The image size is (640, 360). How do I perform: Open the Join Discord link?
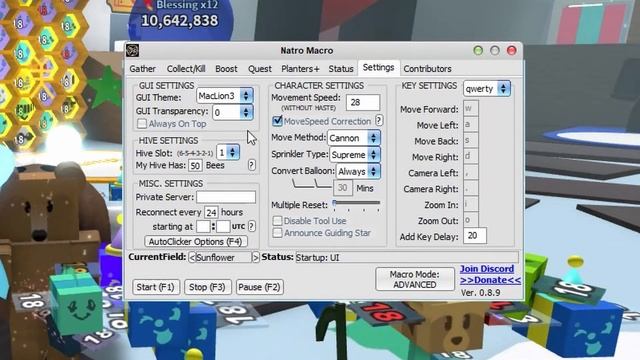click(x=487, y=269)
